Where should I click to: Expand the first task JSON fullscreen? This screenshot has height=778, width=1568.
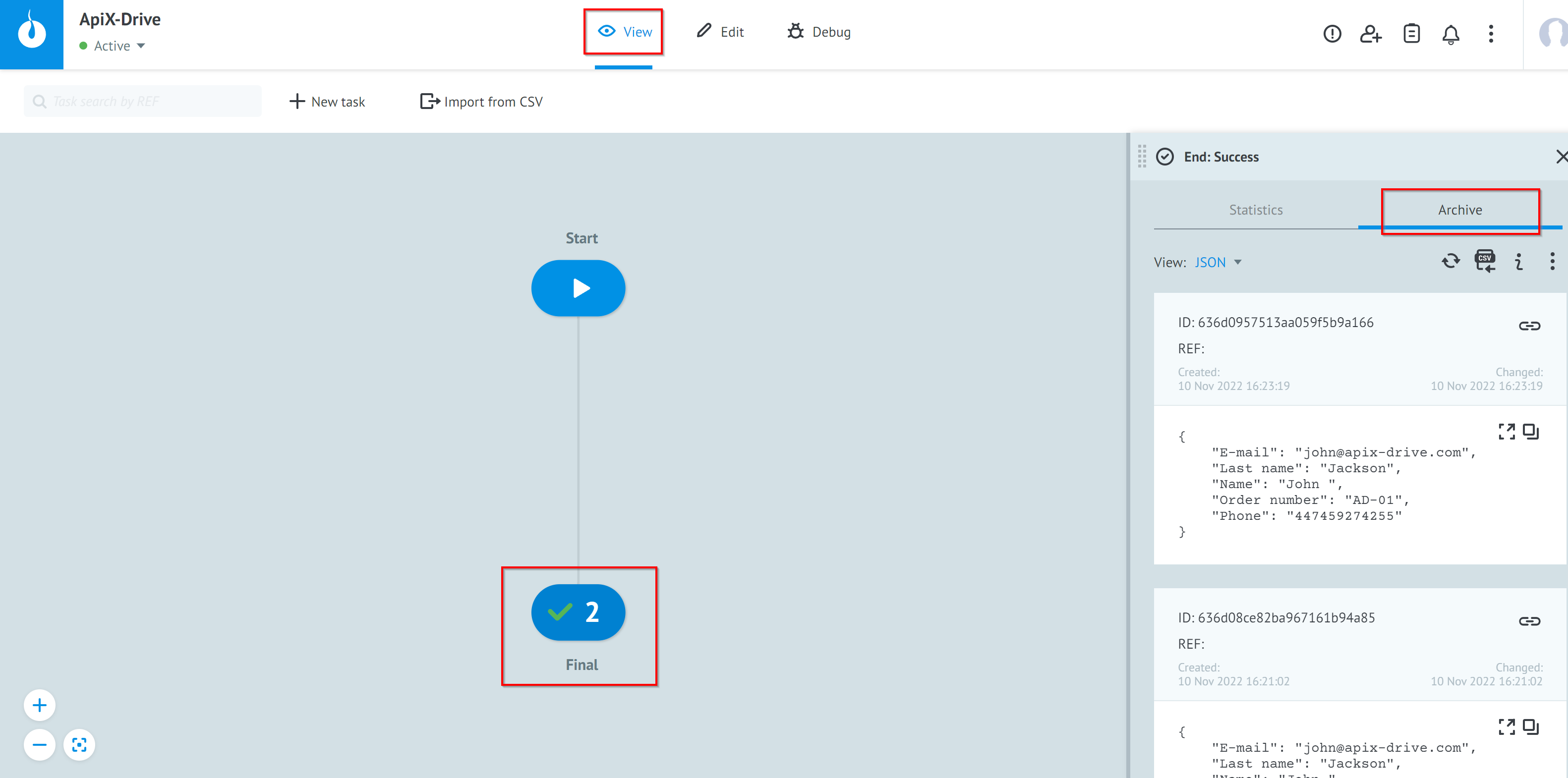point(1507,432)
